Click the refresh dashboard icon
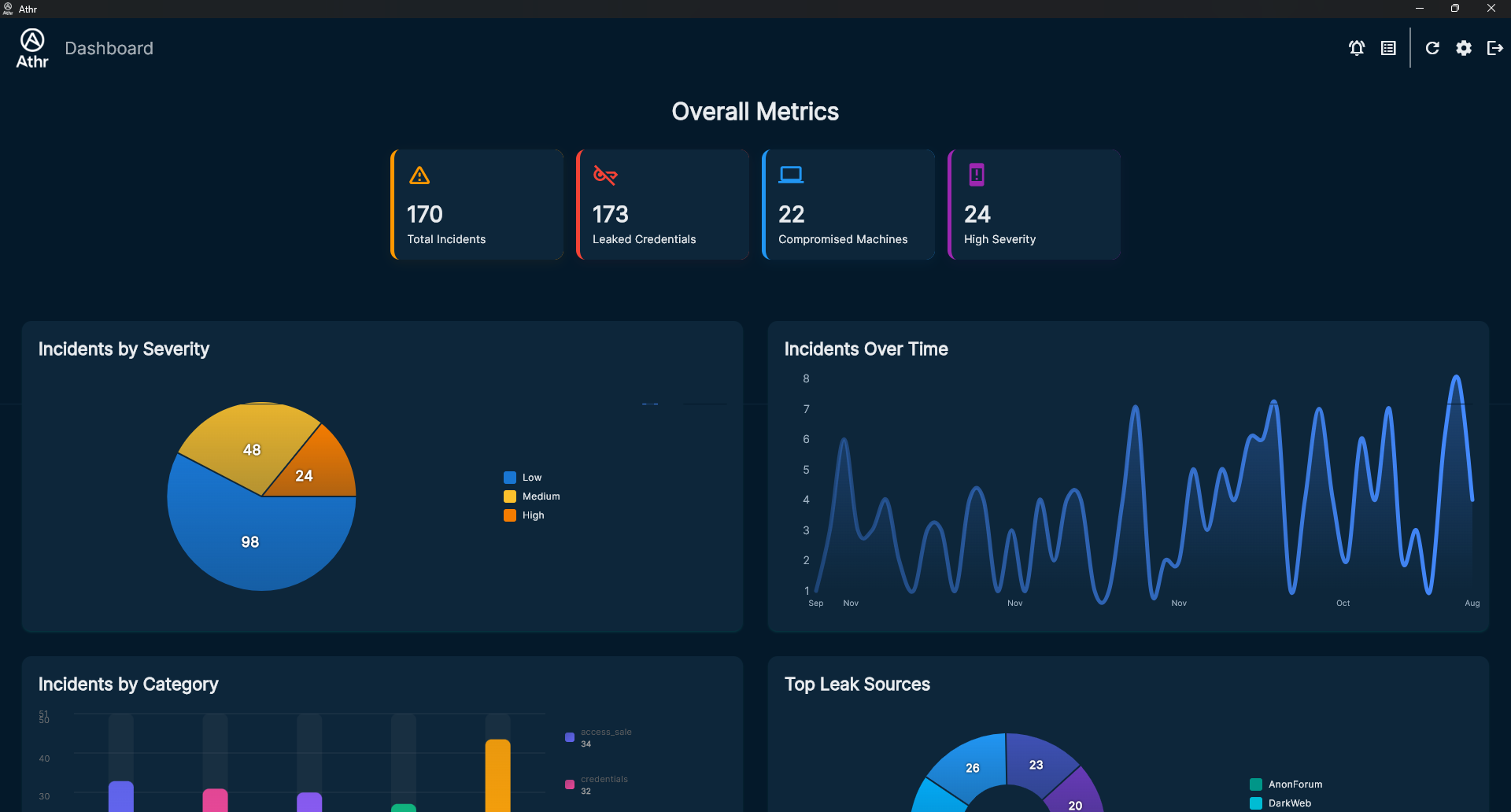 tap(1432, 48)
